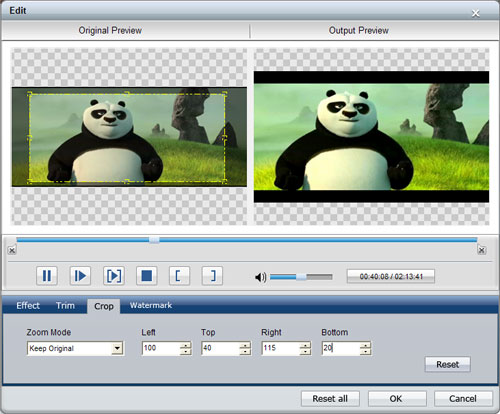Click the Original Preview video frame
The image size is (500, 414).
coord(129,137)
